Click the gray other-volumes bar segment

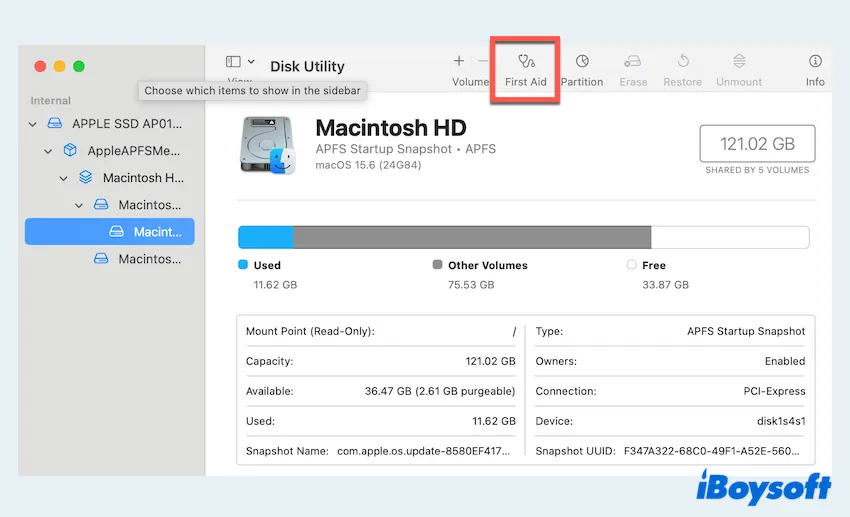472,237
